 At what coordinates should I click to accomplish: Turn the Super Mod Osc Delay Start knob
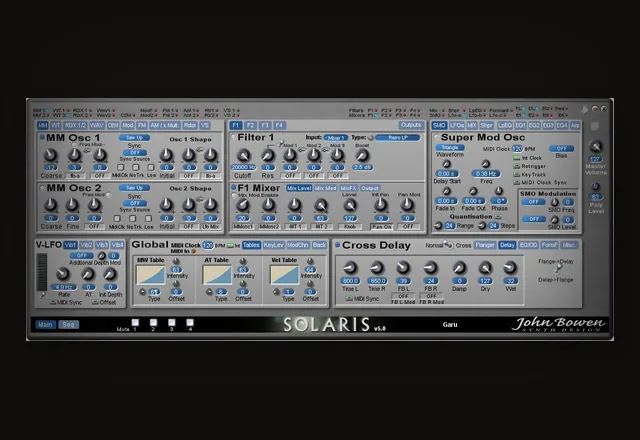click(447, 164)
